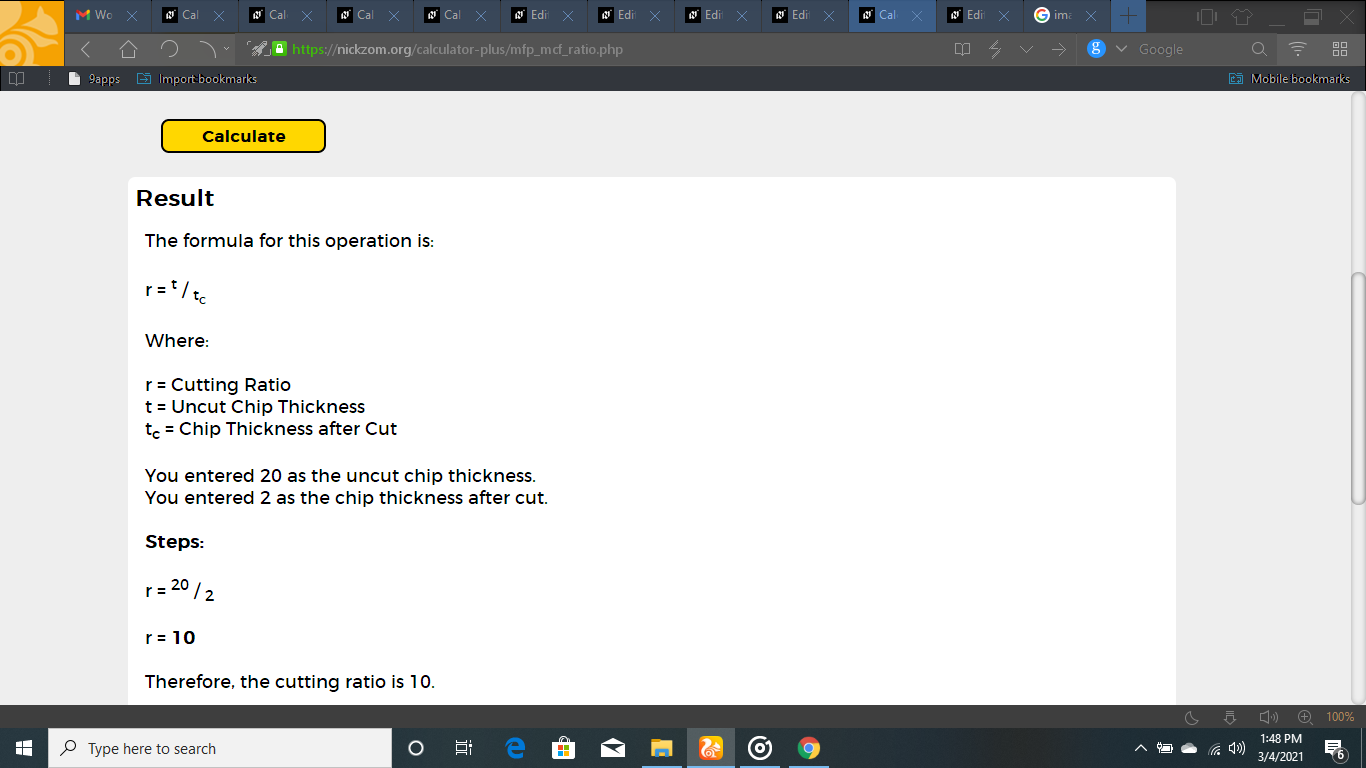The height and width of the screenshot is (768, 1366).
Task: Click the Type here to search box
Action: point(220,748)
